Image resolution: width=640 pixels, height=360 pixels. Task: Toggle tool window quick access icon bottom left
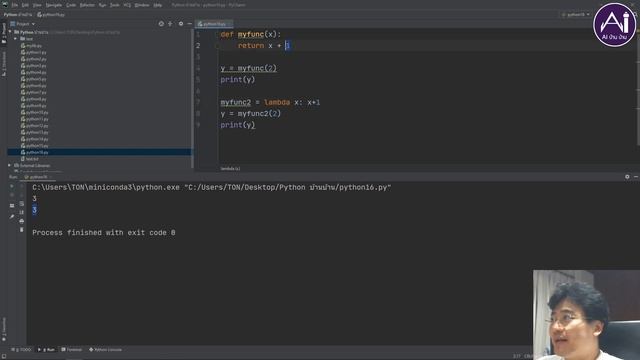point(4,356)
